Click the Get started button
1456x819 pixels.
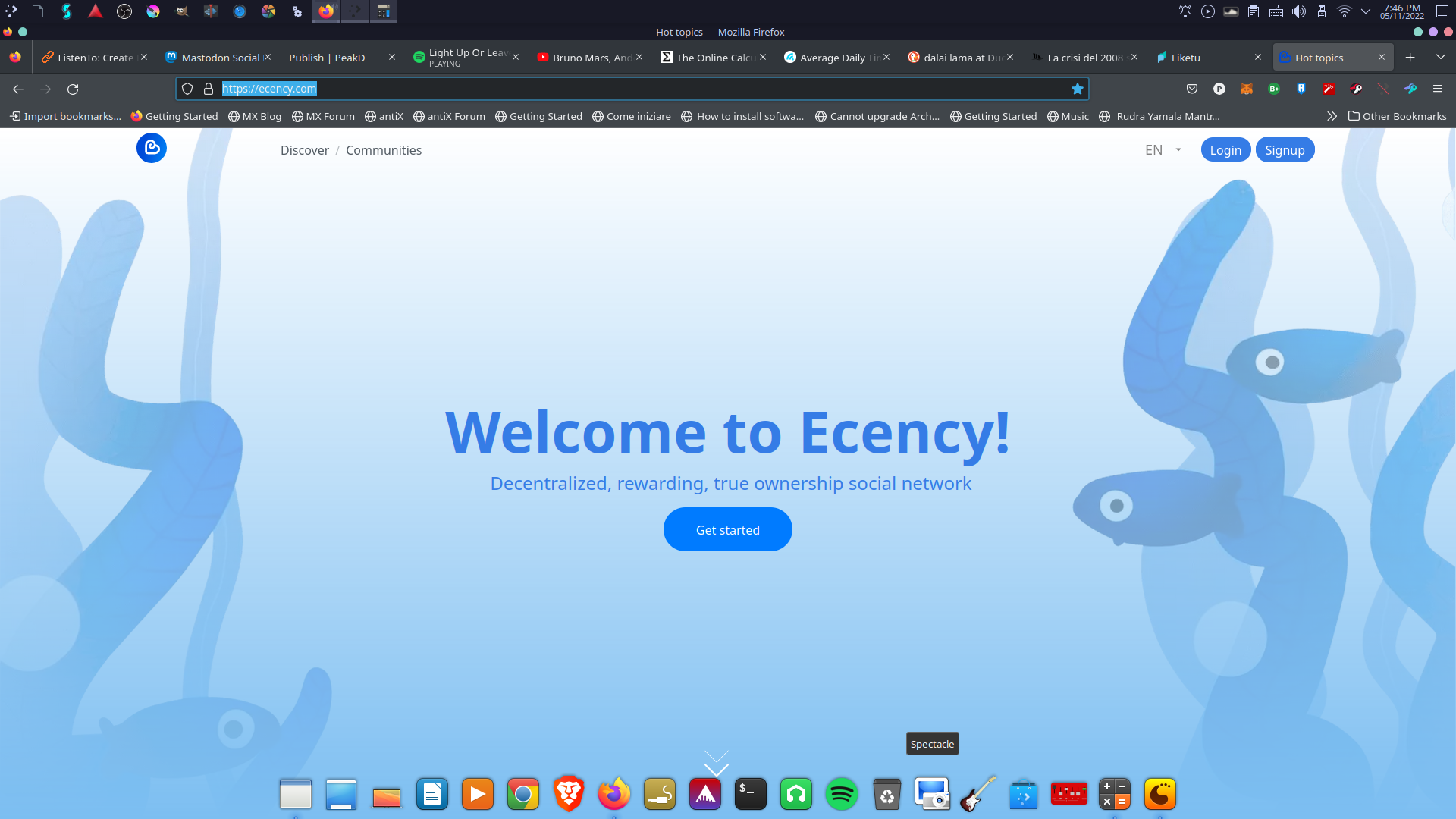(728, 530)
